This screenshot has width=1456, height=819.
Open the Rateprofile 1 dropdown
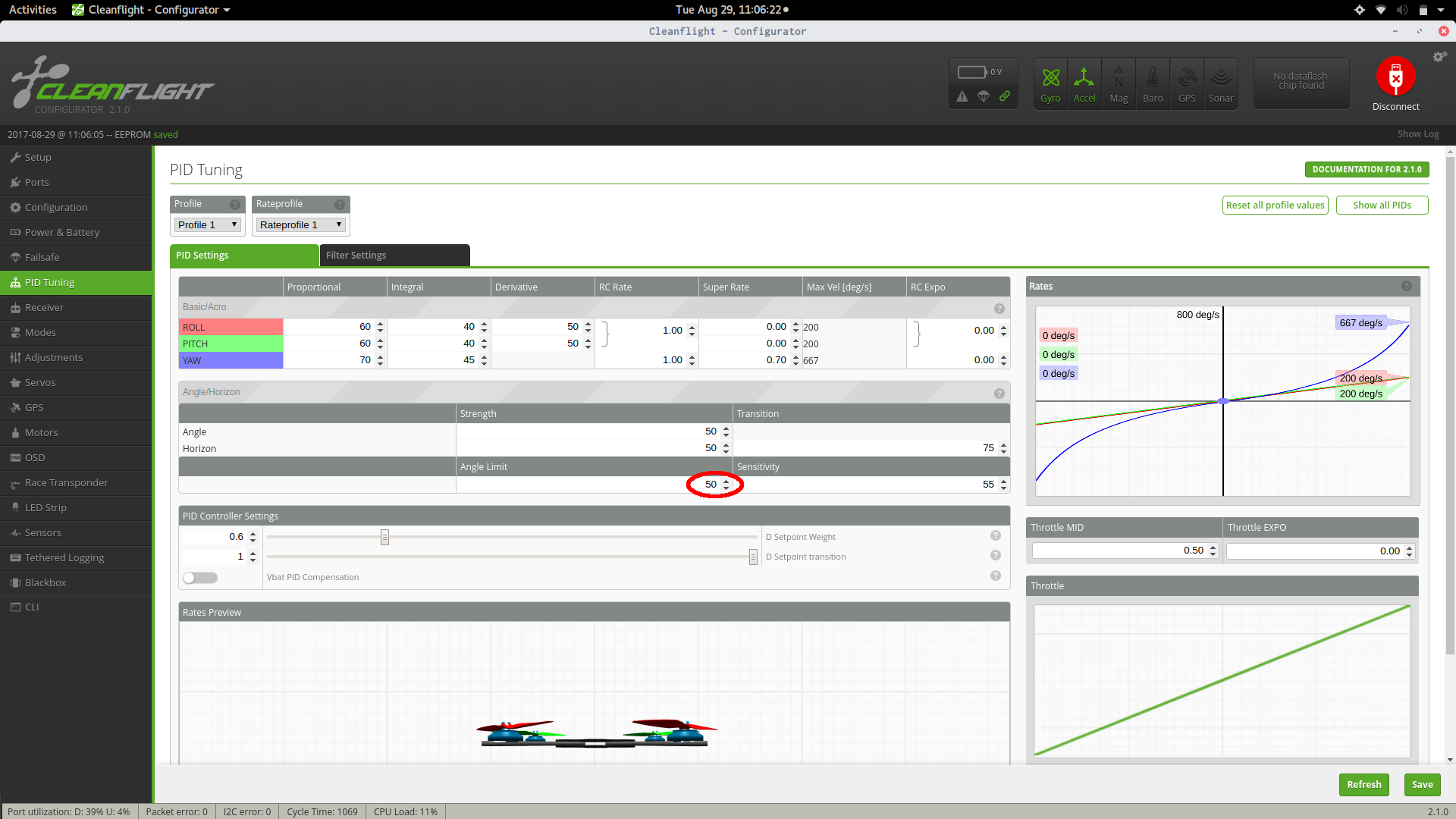(x=301, y=224)
